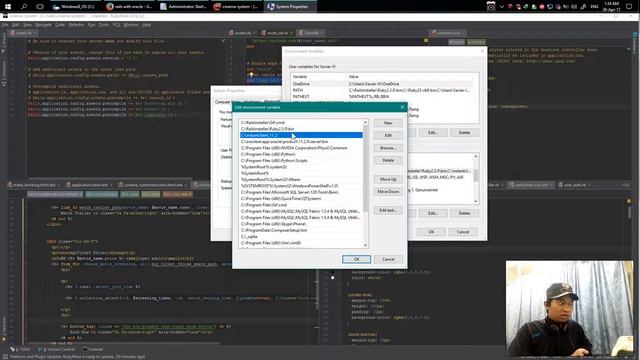
Task: Open the Version Control tool window button
Action: tap(57, 349)
